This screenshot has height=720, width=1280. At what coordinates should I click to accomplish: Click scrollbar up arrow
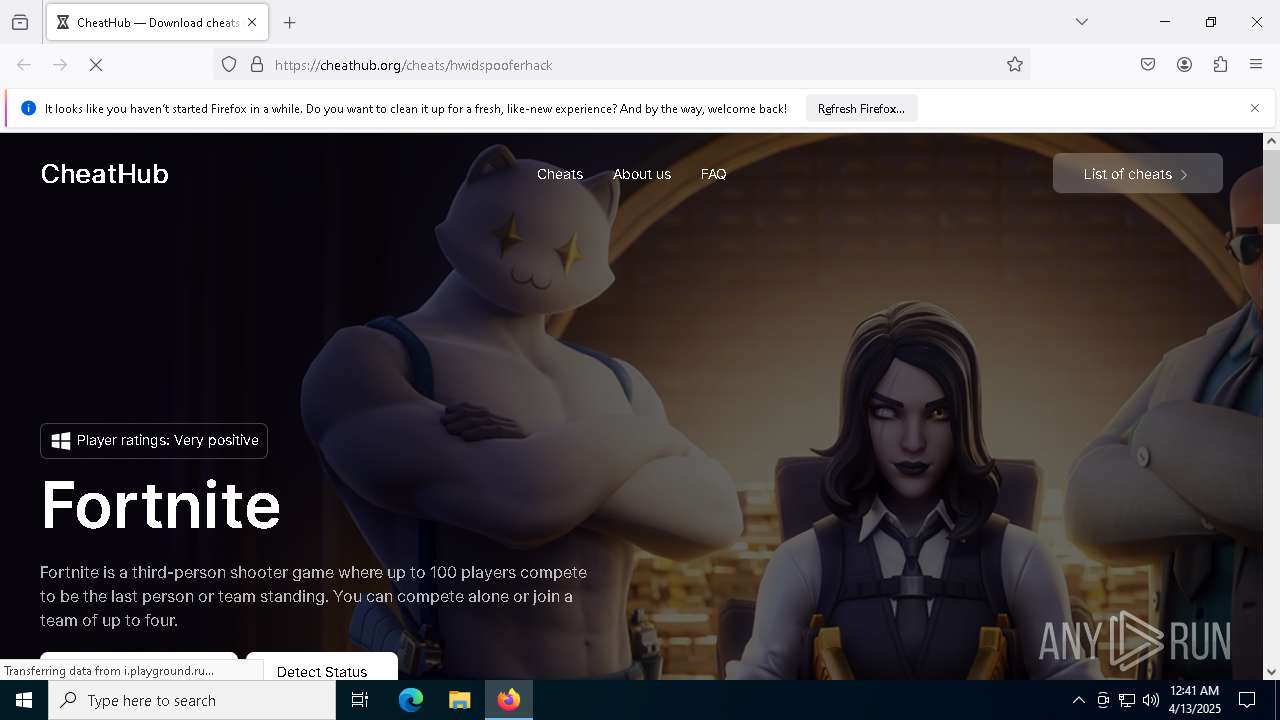click(x=1272, y=141)
